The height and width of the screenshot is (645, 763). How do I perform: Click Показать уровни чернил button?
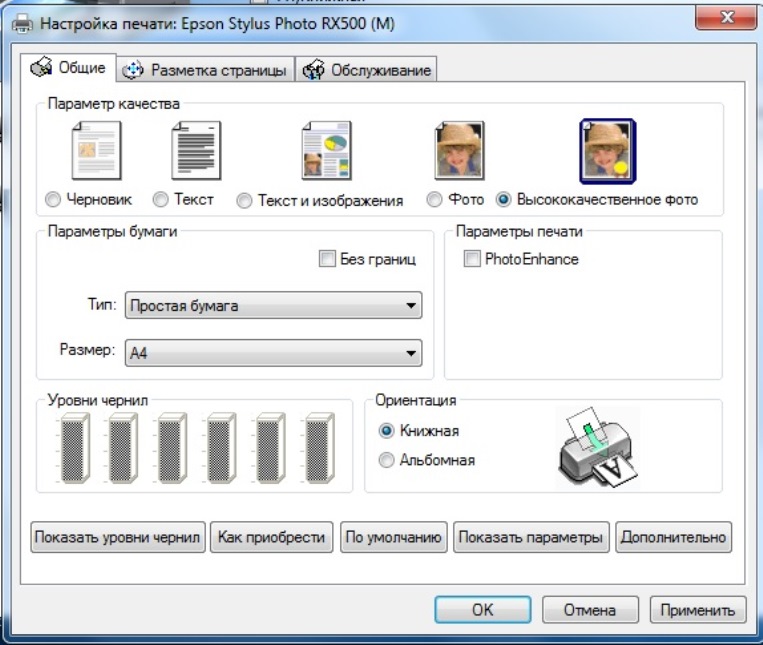click(x=118, y=538)
